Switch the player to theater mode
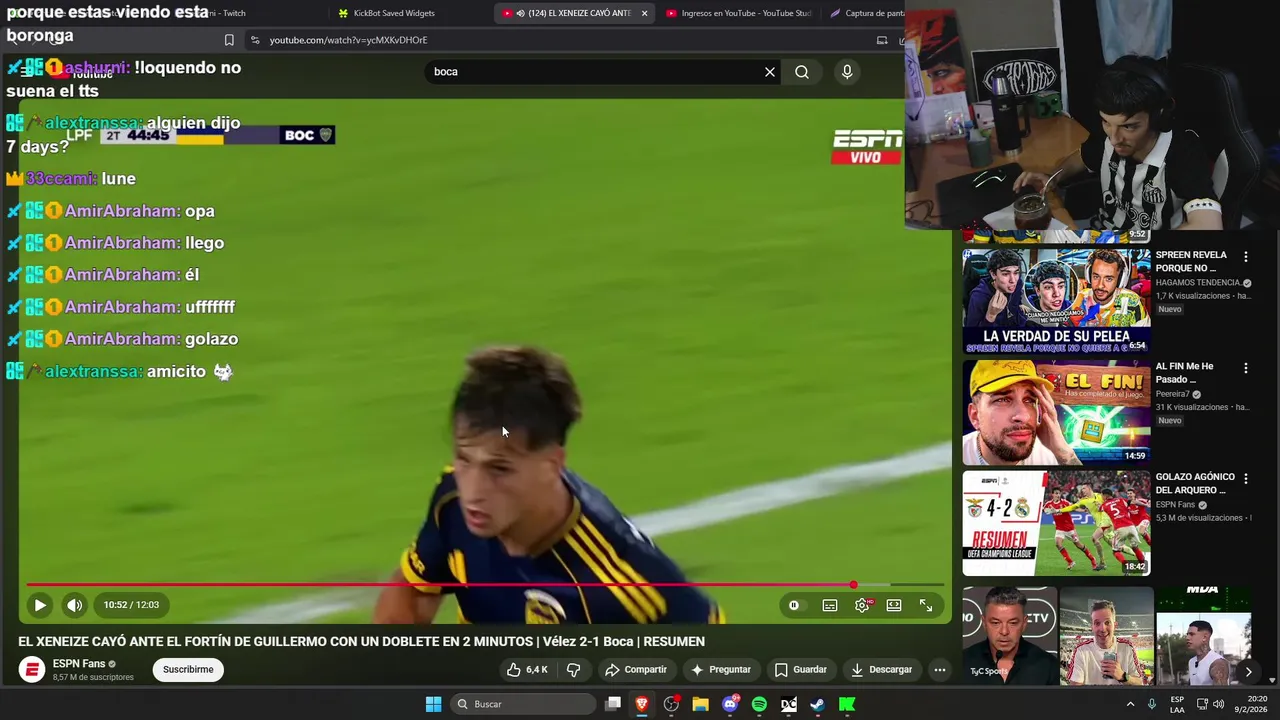The width and height of the screenshot is (1280, 720). (894, 605)
